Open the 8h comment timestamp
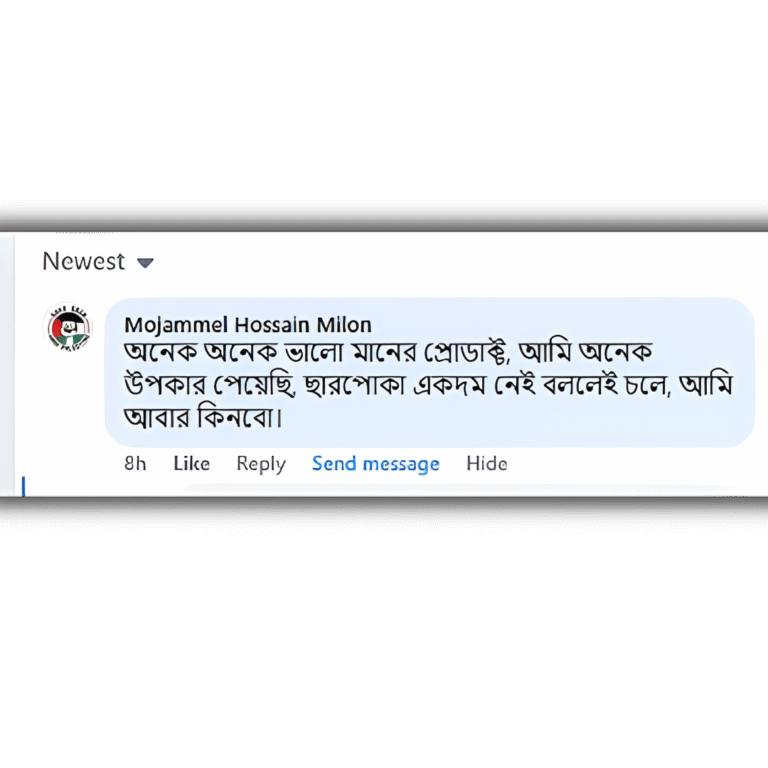This screenshot has height=768, width=768. (135, 464)
